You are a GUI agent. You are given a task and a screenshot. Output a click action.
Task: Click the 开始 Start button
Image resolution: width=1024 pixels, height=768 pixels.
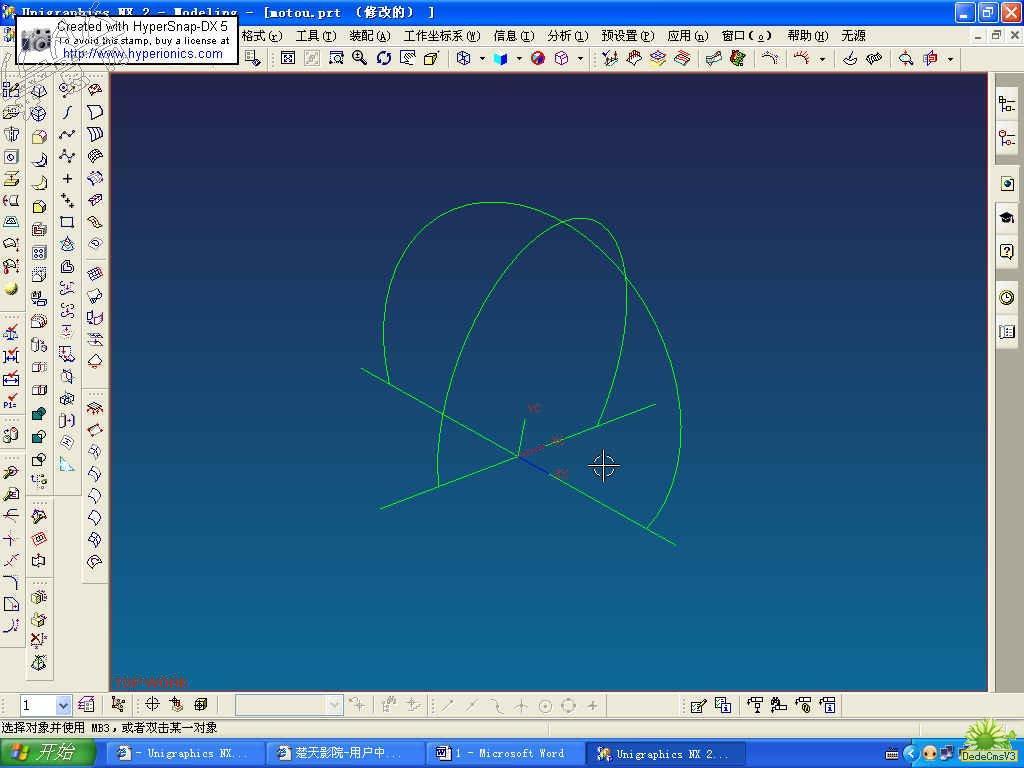point(45,753)
